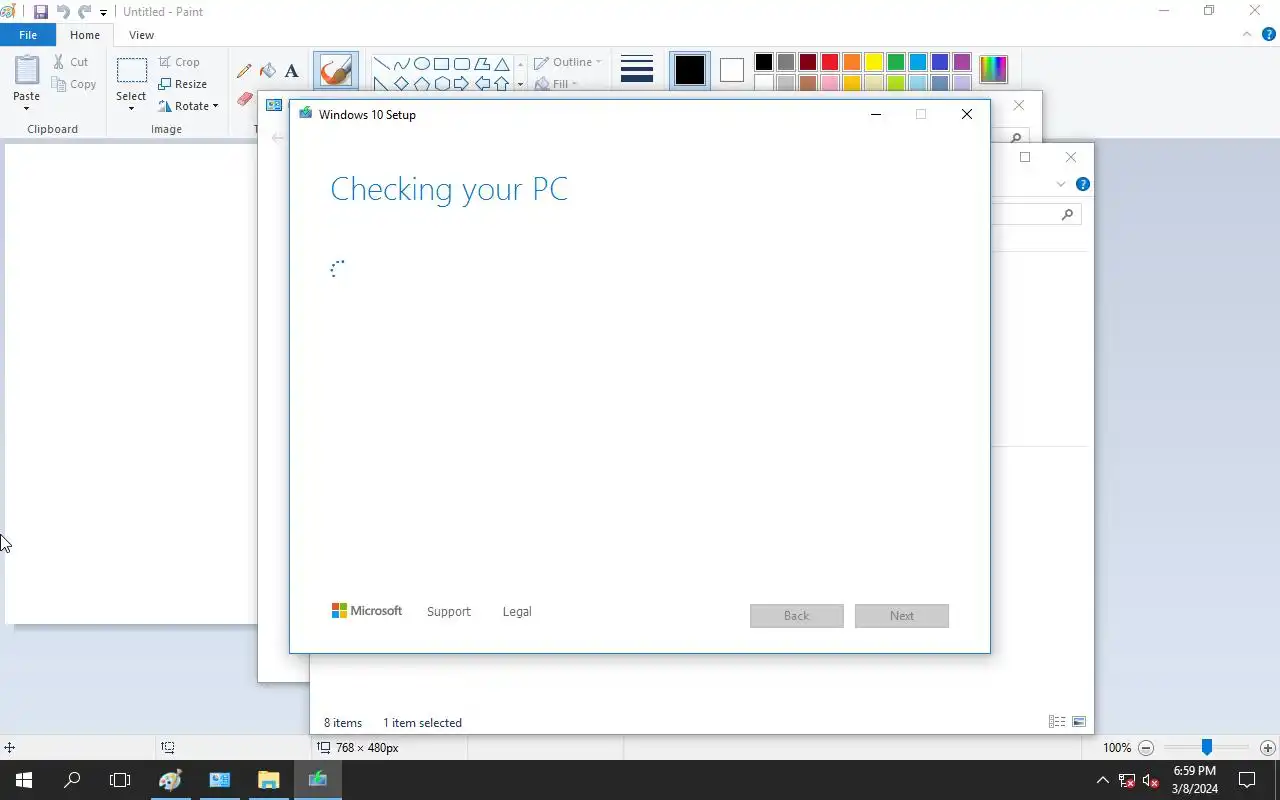Image resolution: width=1280 pixels, height=800 pixels.
Task: Switch File Explorer to large icons view
Action: click(1079, 722)
